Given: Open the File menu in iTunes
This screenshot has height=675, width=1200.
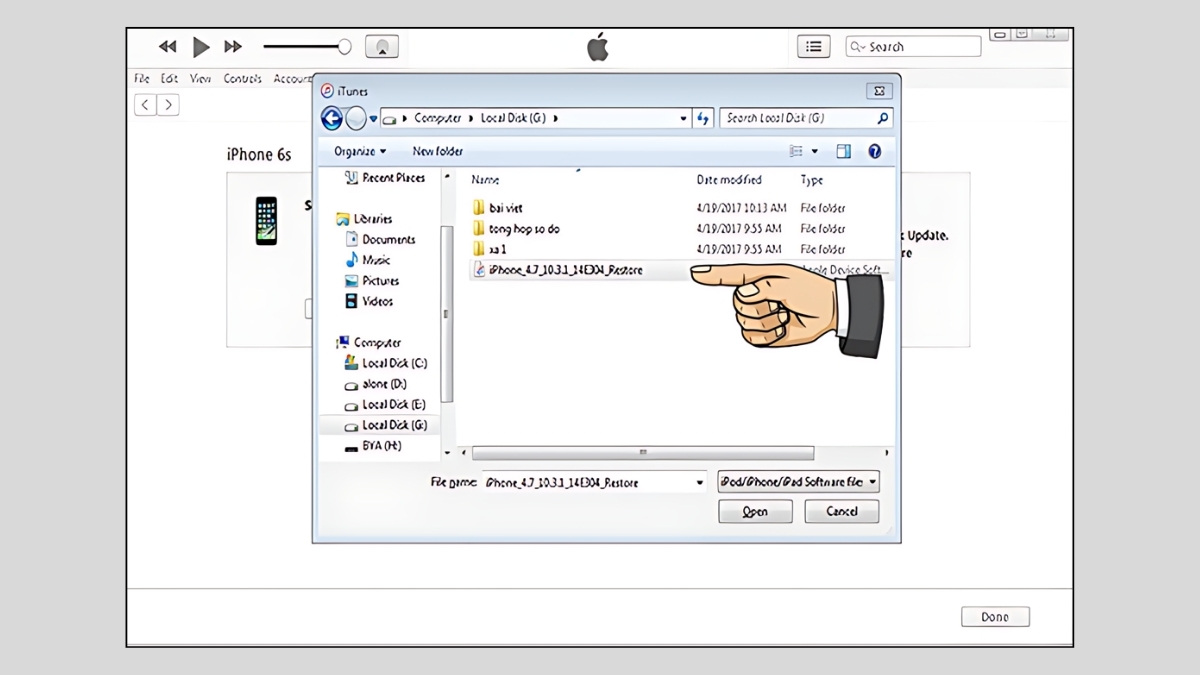Looking at the screenshot, I should 142,78.
